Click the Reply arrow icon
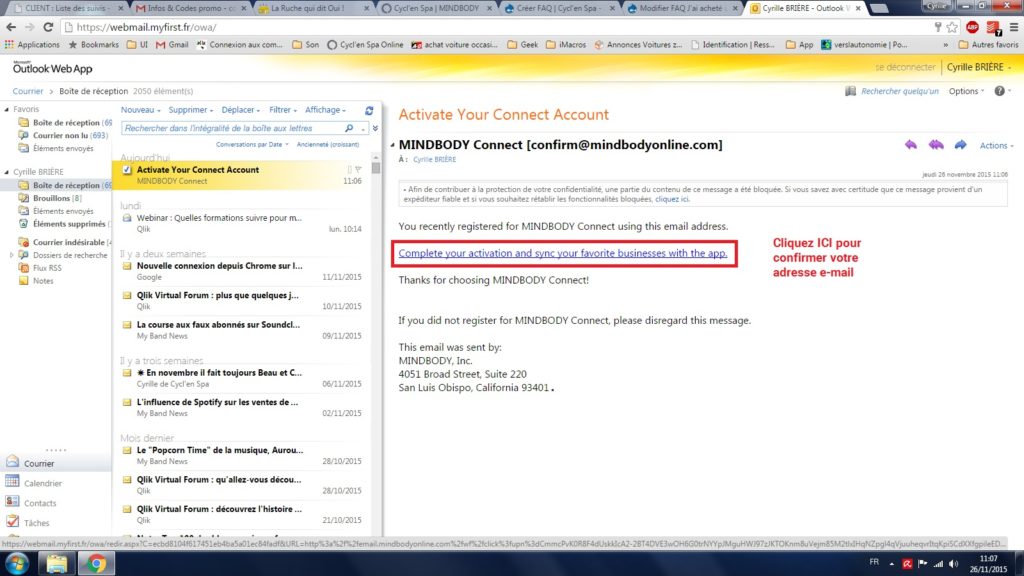Image resolution: width=1024 pixels, height=576 pixels. (910, 145)
